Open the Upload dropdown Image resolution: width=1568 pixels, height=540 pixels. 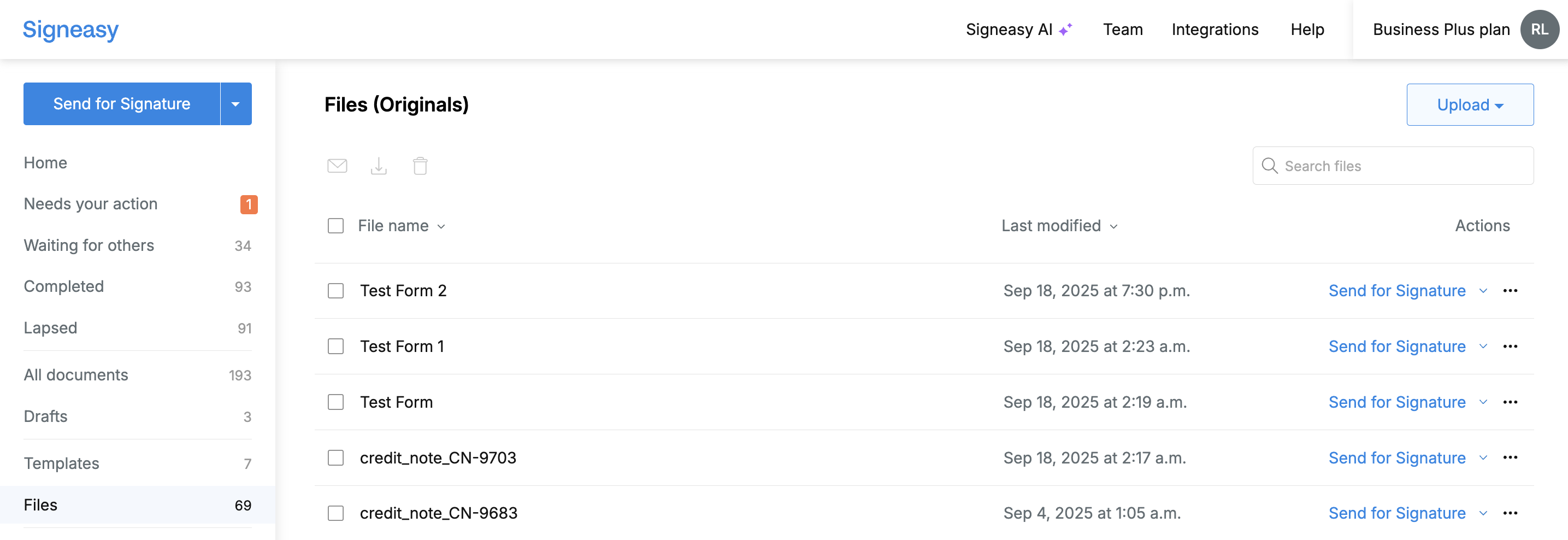1470,105
